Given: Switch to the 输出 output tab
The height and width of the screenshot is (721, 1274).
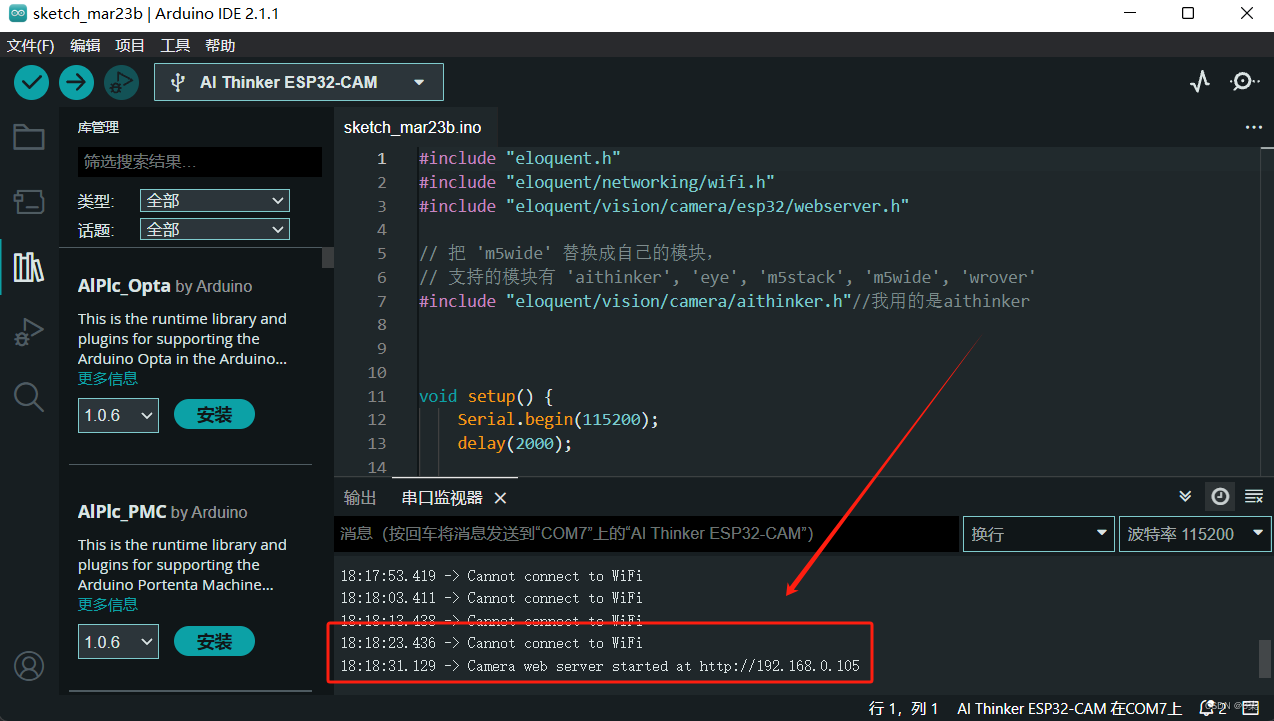Looking at the screenshot, I should coord(360,498).
